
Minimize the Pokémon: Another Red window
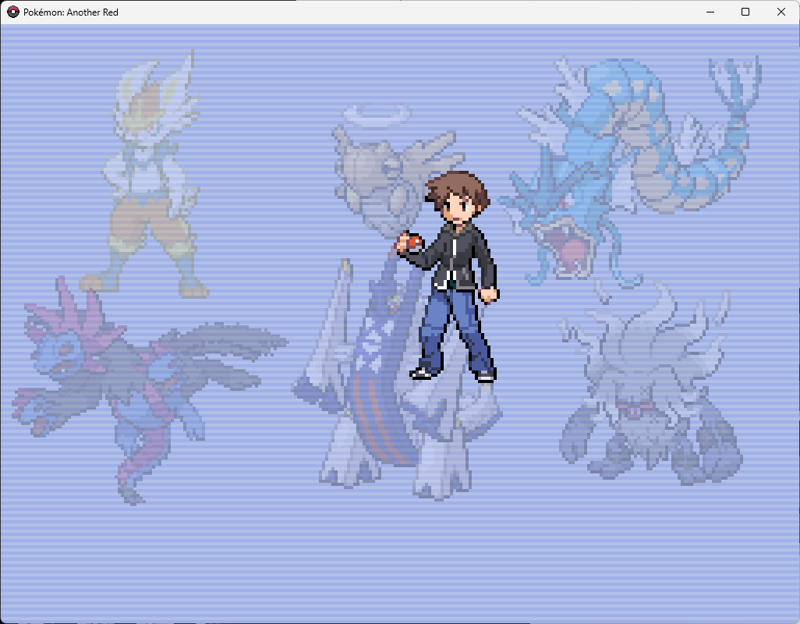[710, 12]
